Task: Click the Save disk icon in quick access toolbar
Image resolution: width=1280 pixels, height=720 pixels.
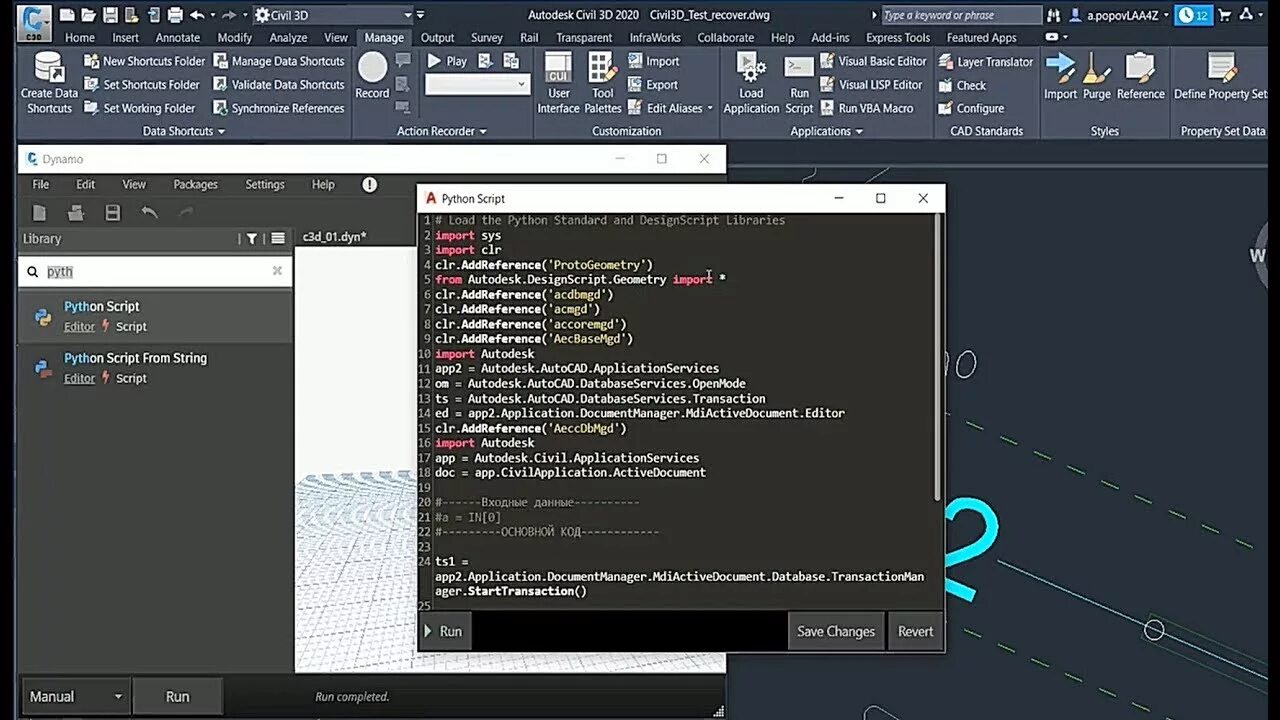Action: (109, 15)
